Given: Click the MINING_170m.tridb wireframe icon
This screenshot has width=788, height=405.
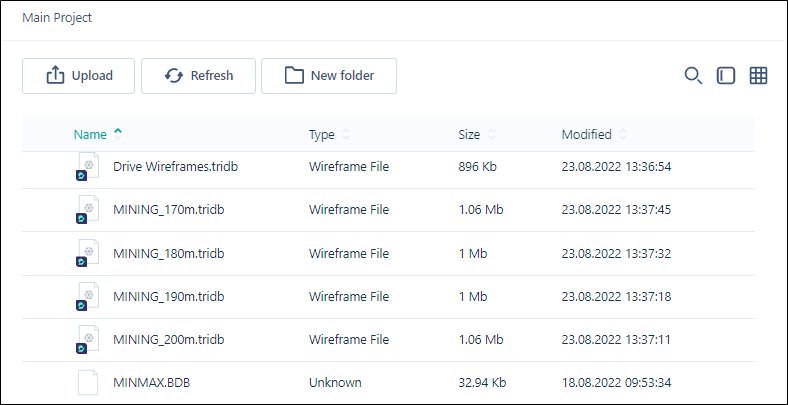Looking at the screenshot, I should [87, 210].
